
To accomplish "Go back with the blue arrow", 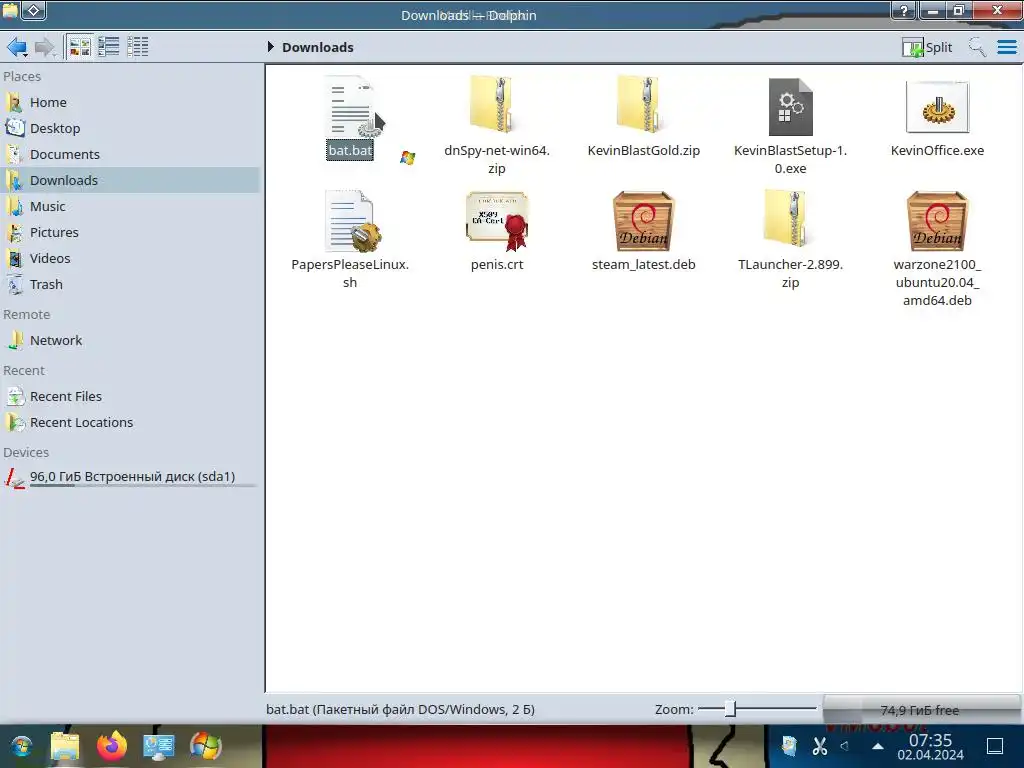I will pyautogui.click(x=16, y=47).
